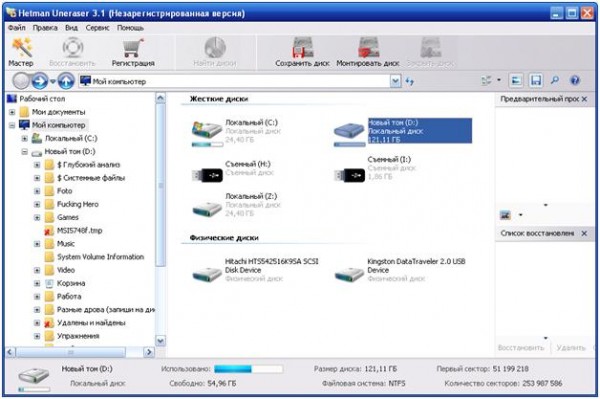Launch the Мастер wizard tool

[x=21, y=52]
